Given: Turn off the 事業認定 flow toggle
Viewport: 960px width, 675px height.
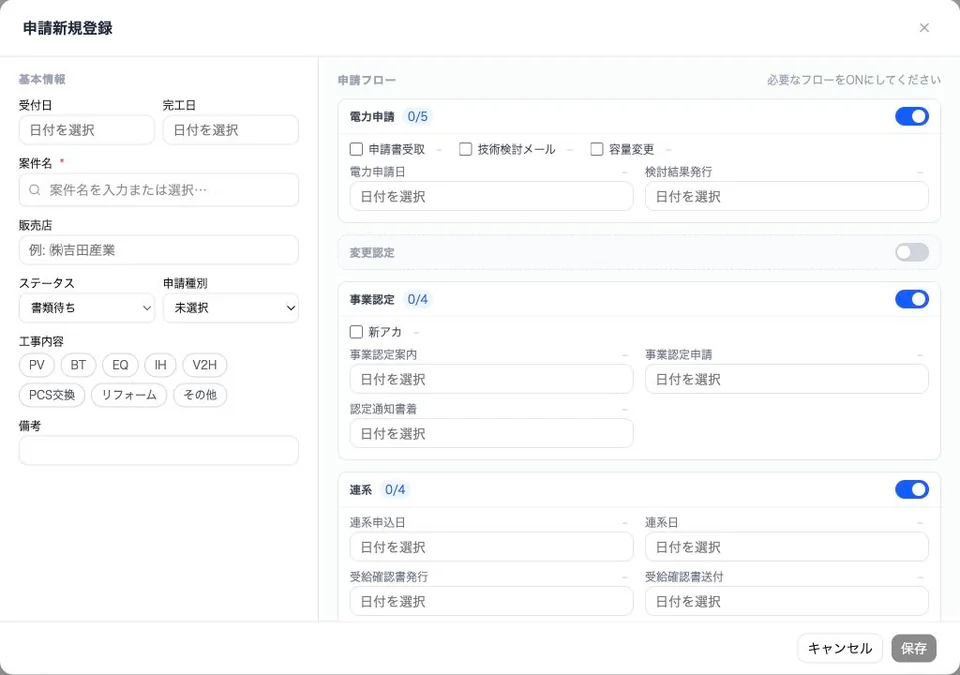Looking at the screenshot, I should click(912, 299).
